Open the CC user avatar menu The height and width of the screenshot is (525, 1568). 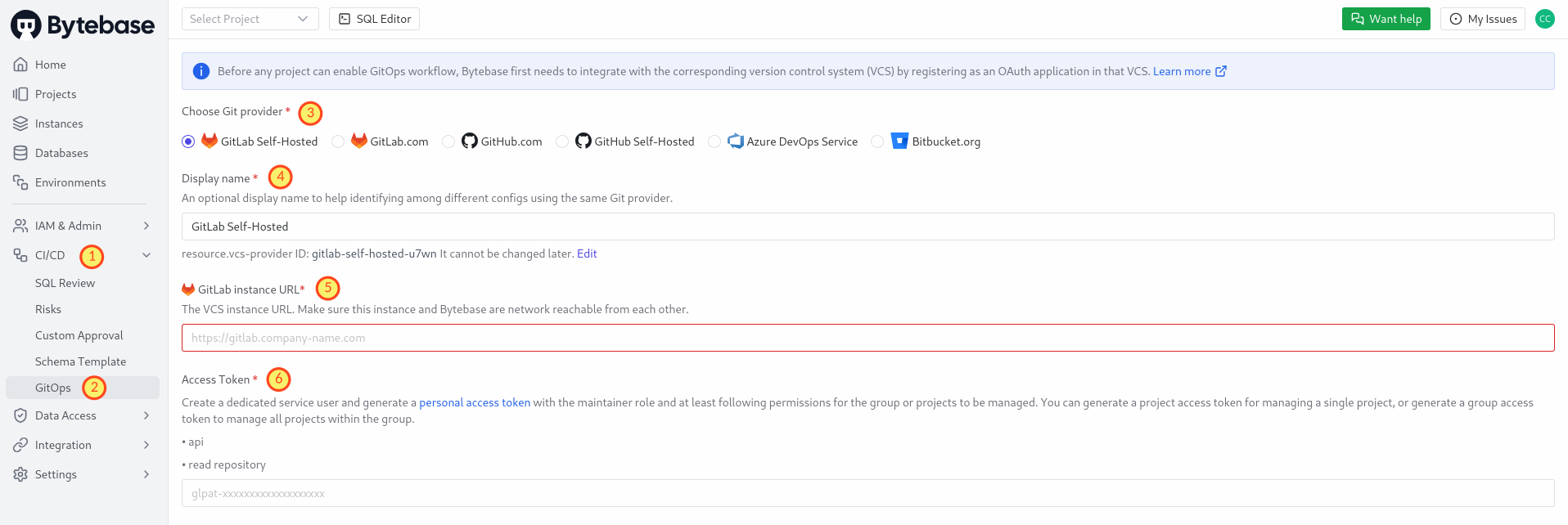point(1545,19)
